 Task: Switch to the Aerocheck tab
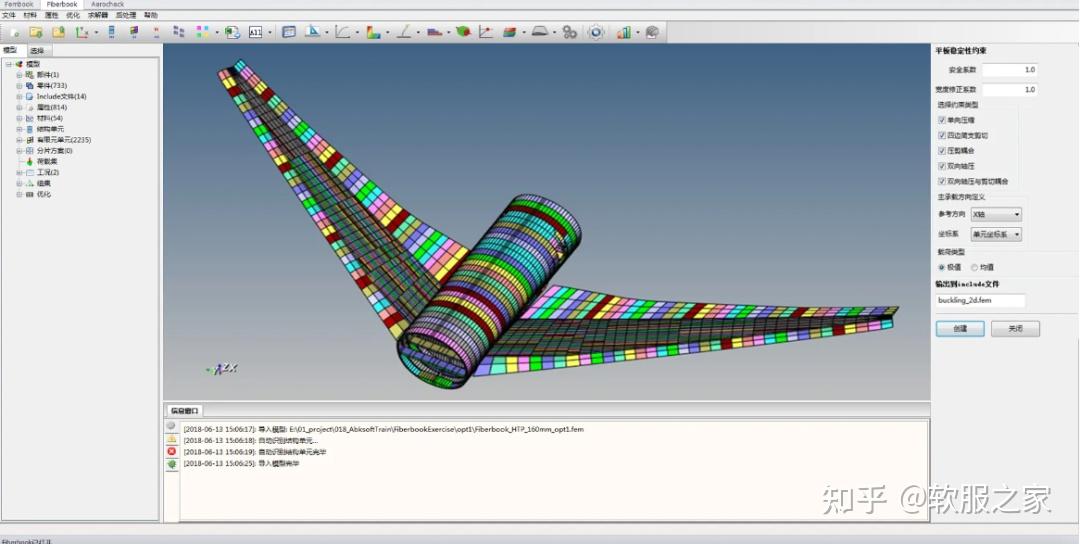coord(107,4)
